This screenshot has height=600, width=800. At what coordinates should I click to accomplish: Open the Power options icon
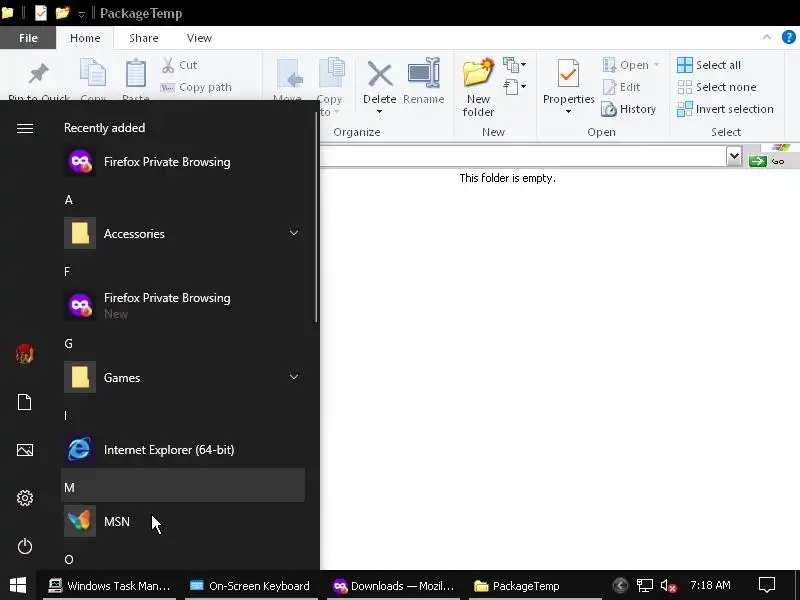click(24, 546)
